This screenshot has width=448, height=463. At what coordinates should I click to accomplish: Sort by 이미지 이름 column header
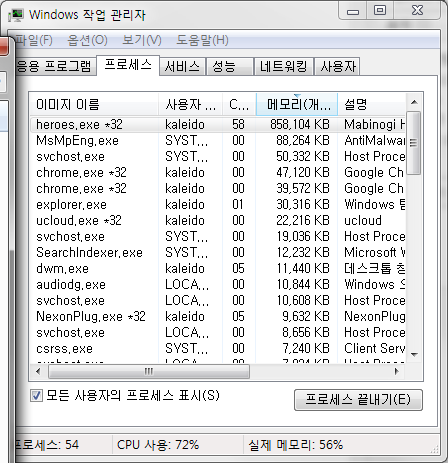(x=94, y=105)
